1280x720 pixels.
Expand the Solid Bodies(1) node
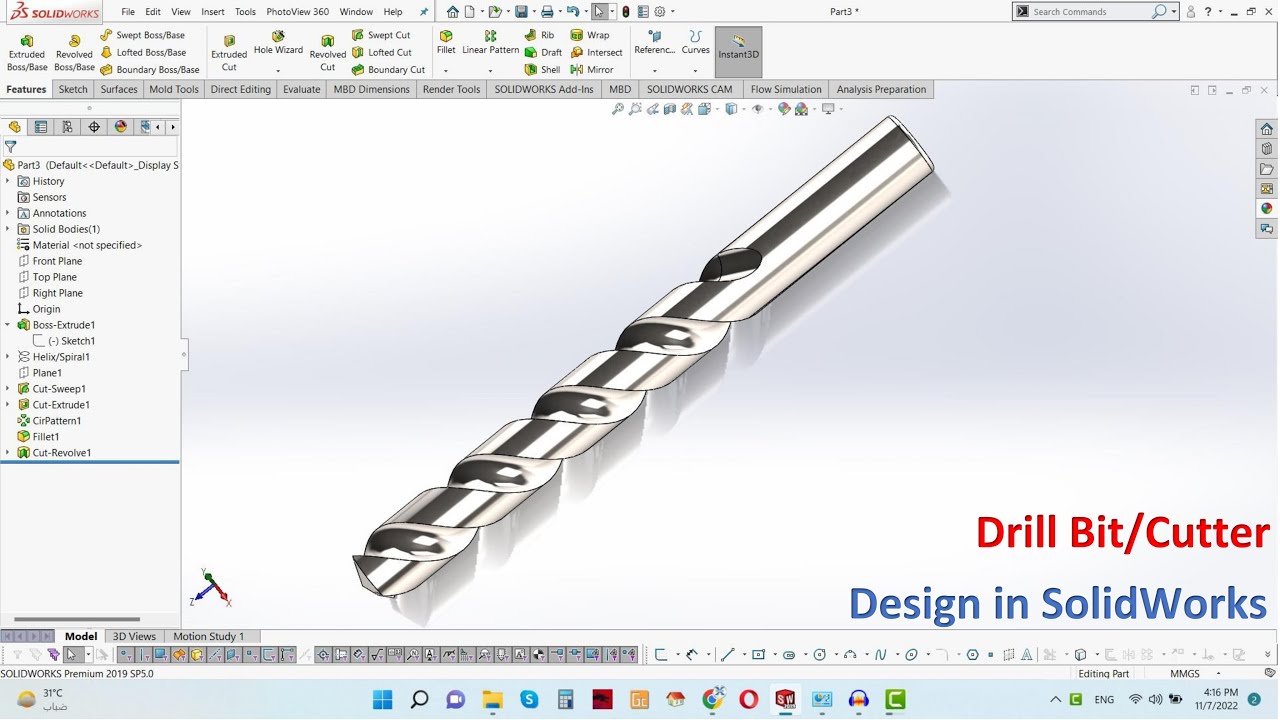(x=8, y=229)
